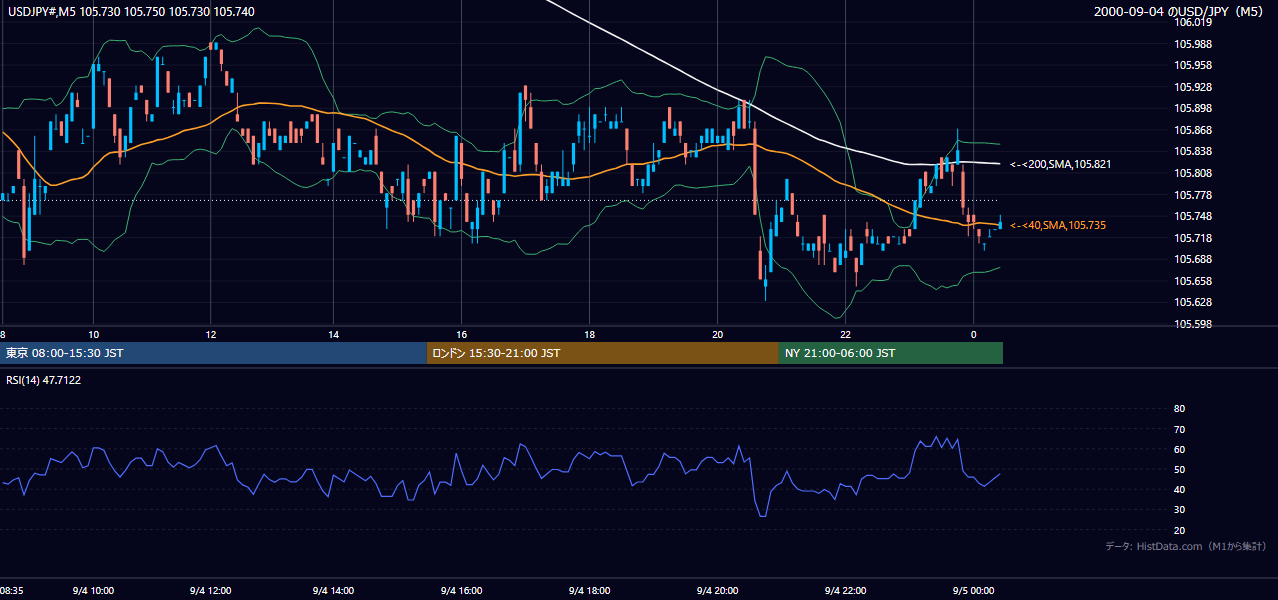Click the NY 21:00-06:00 JST session bar
Image resolution: width=1278 pixels, height=600 pixels.
pyautogui.click(x=891, y=353)
